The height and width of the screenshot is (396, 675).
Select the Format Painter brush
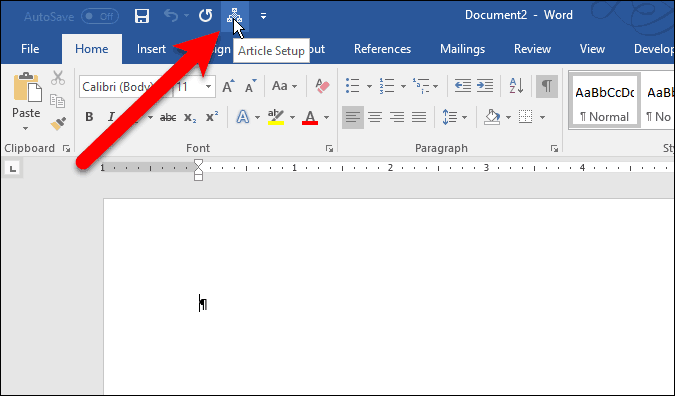(x=58, y=124)
